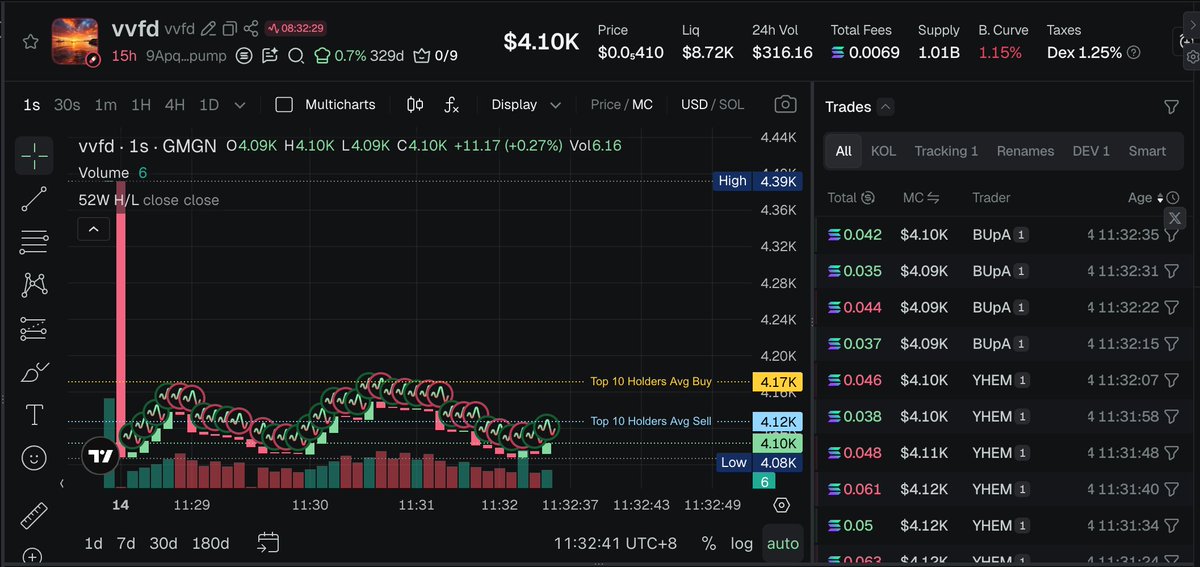The height and width of the screenshot is (567, 1200).
Task: Open the go-to-date calendar icon
Action: coord(267,543)
